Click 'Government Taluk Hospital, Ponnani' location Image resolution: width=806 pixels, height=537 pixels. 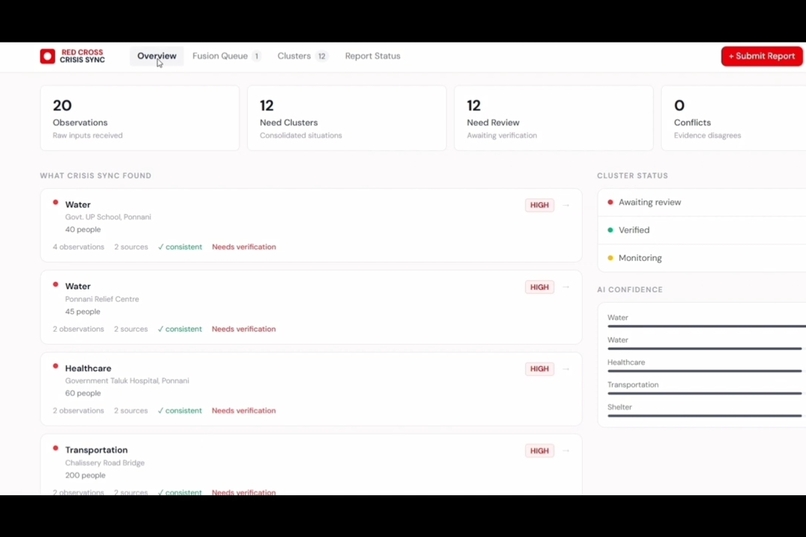127,381
